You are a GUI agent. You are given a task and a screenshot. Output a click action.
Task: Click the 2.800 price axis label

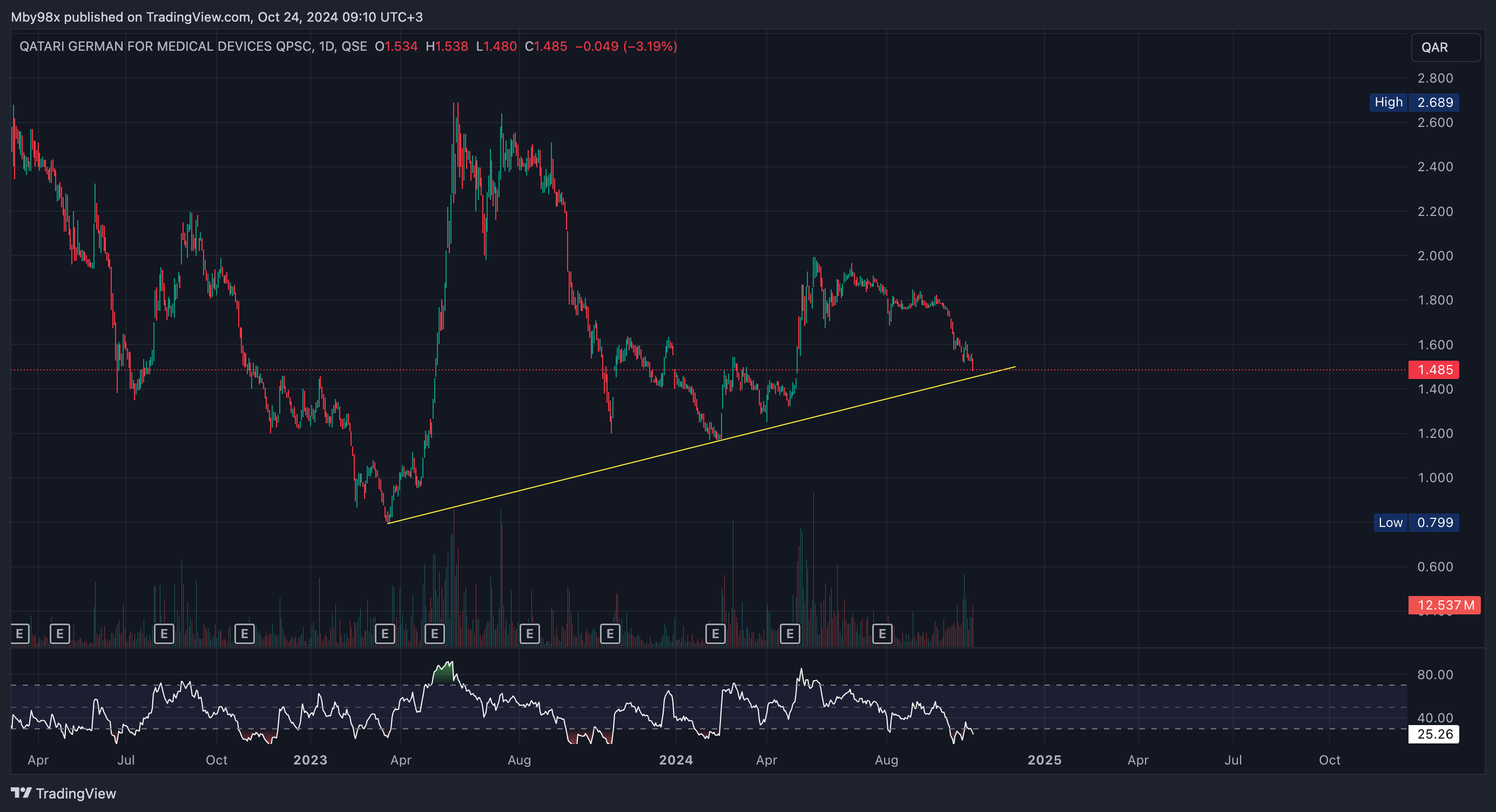(1435, 78)
